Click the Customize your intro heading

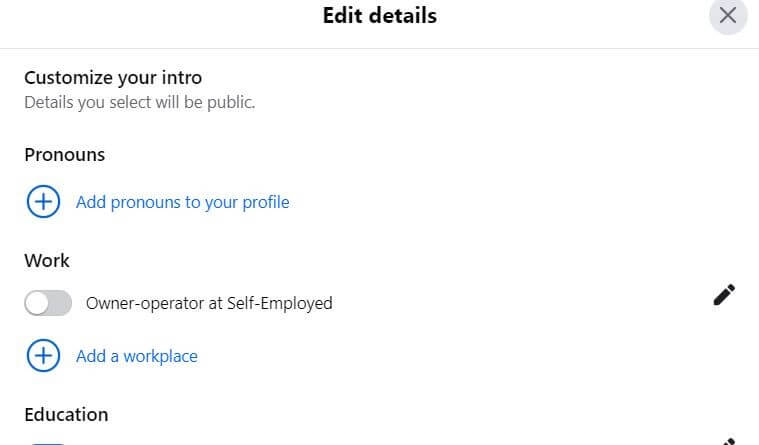coord(112,77)
